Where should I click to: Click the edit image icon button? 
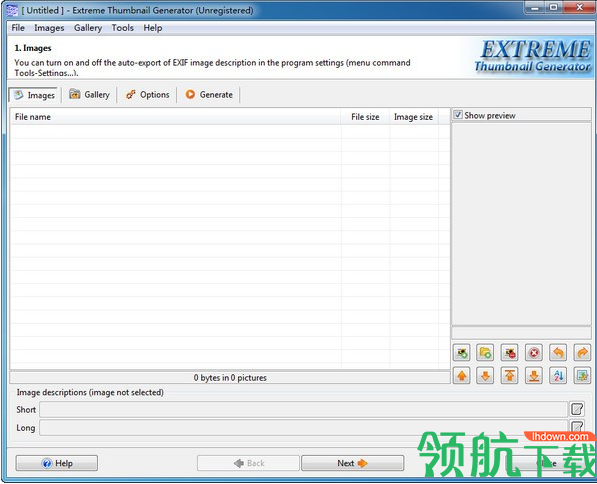pos(582,376)
